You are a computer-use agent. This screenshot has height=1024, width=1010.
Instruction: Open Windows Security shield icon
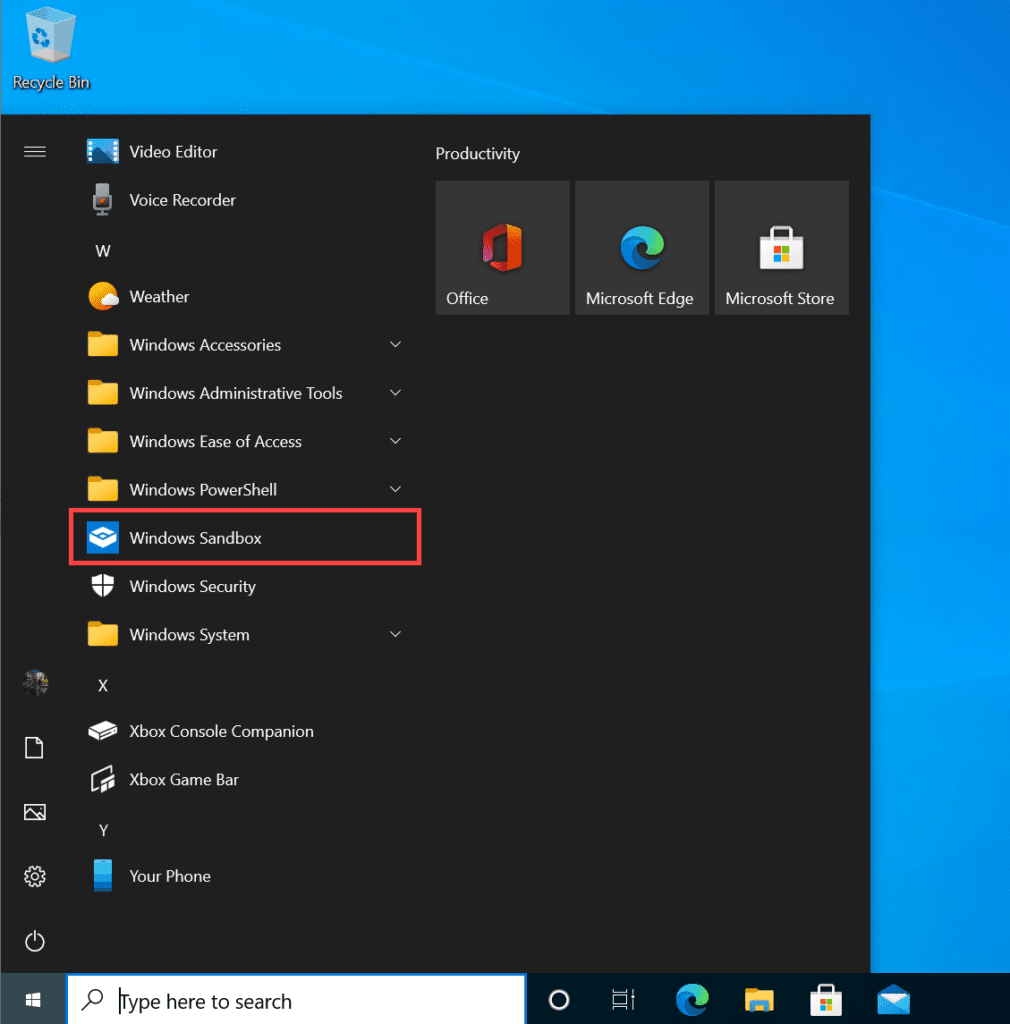[103, 586]
